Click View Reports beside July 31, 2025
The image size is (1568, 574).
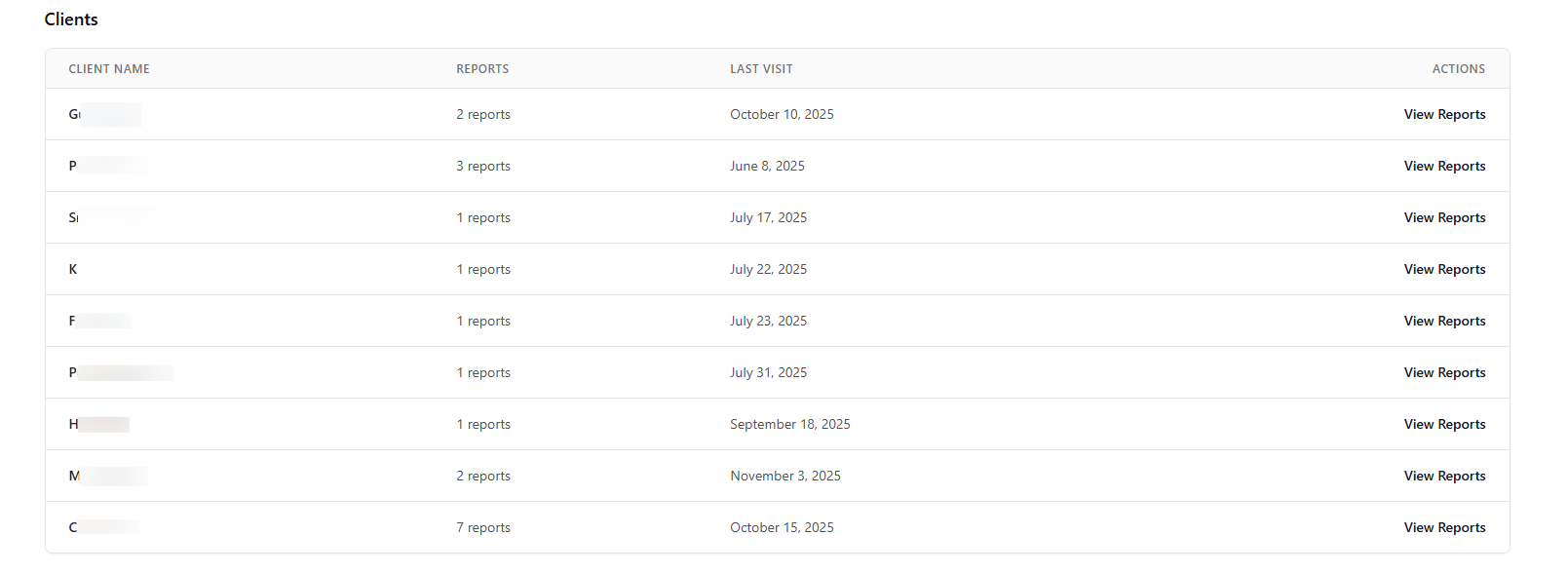point(1444,372)
